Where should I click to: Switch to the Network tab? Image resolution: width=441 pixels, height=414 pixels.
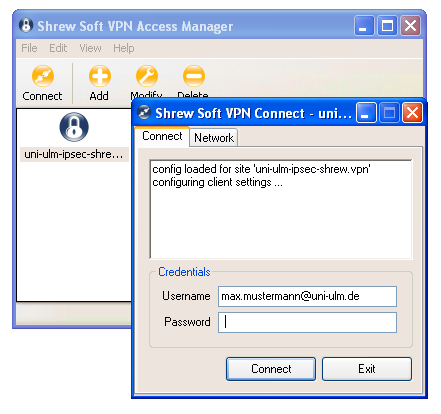[x=214, y=138]
